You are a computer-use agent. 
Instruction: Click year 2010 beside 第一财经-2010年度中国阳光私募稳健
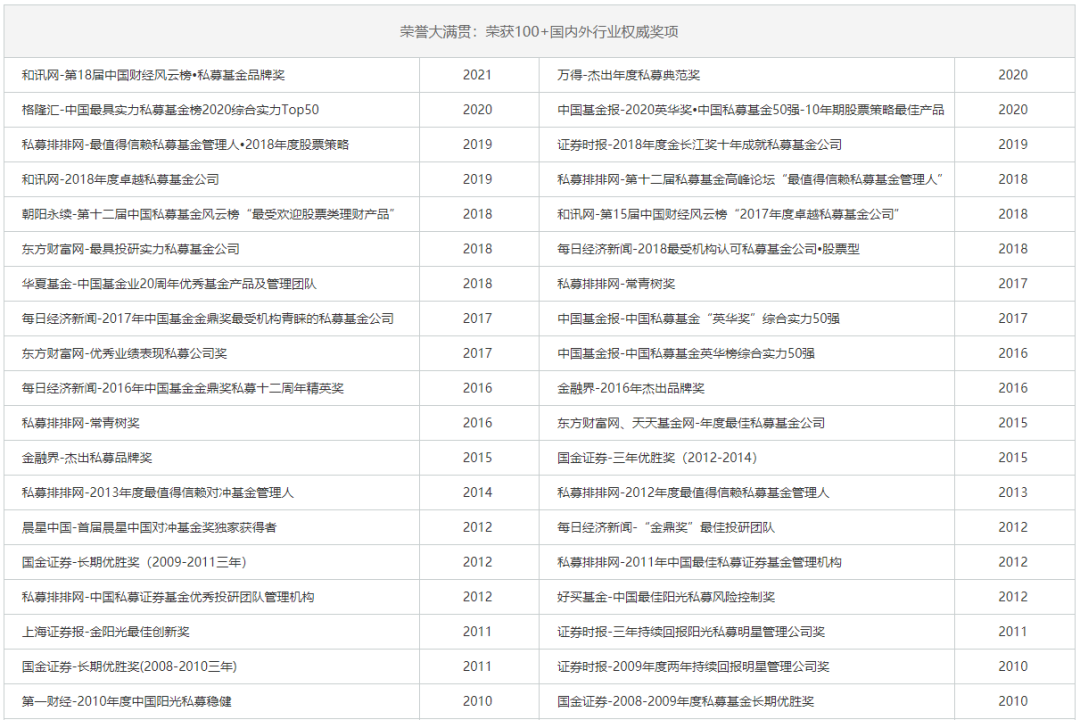[477, 701]
